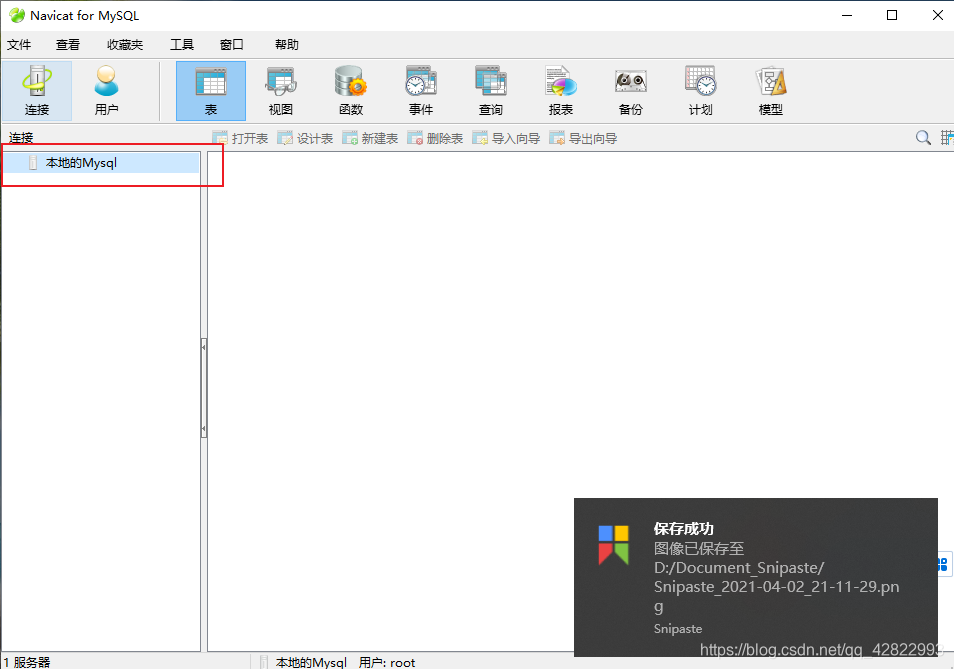The image size is (954, 669).
Task: Maximize the Navicat window
Action: click(x=892, y=15)
